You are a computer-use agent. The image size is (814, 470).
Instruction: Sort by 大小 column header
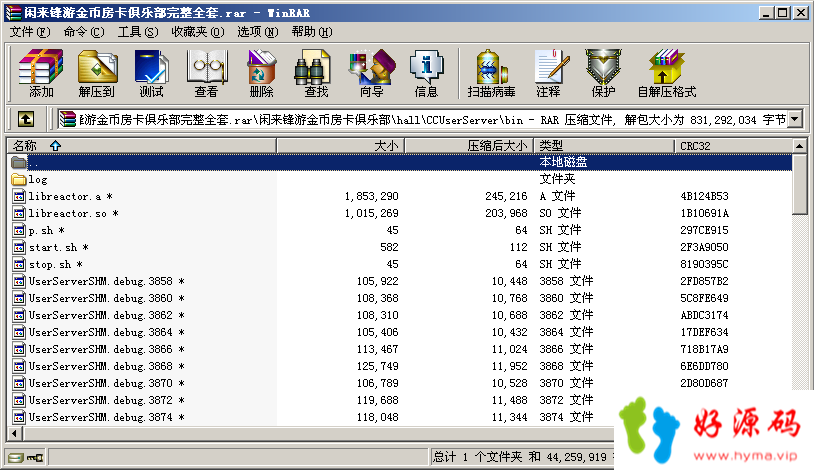pyautogui.click(x=341, y=146)
